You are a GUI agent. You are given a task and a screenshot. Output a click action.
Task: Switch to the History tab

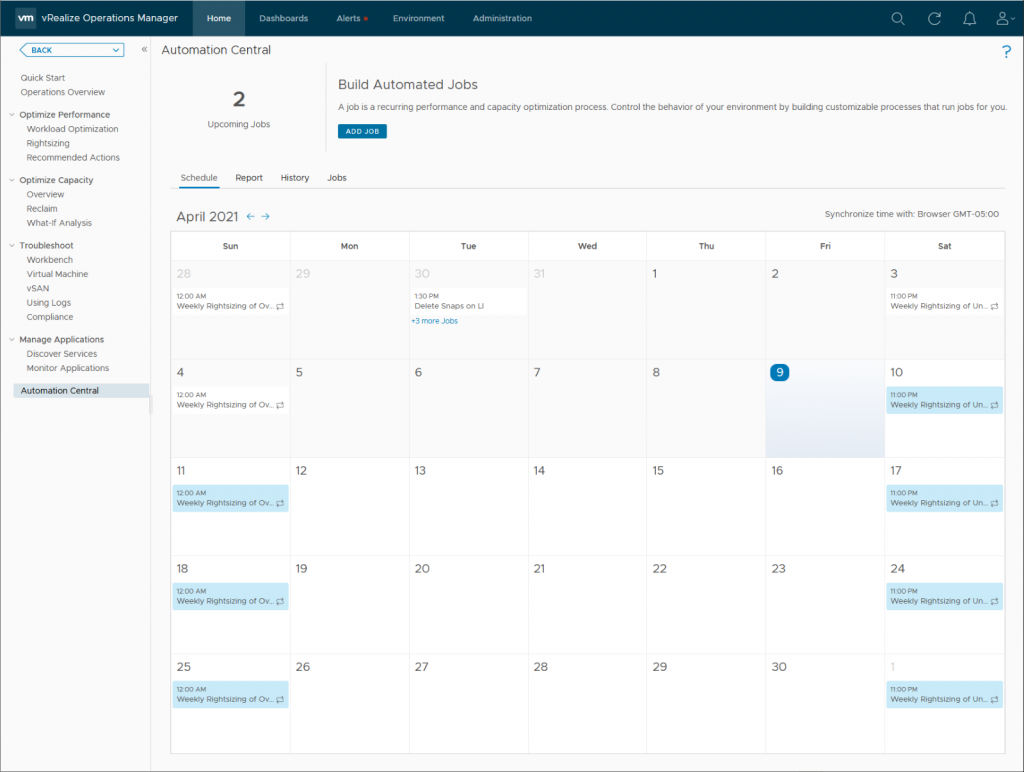click(294, 178)
